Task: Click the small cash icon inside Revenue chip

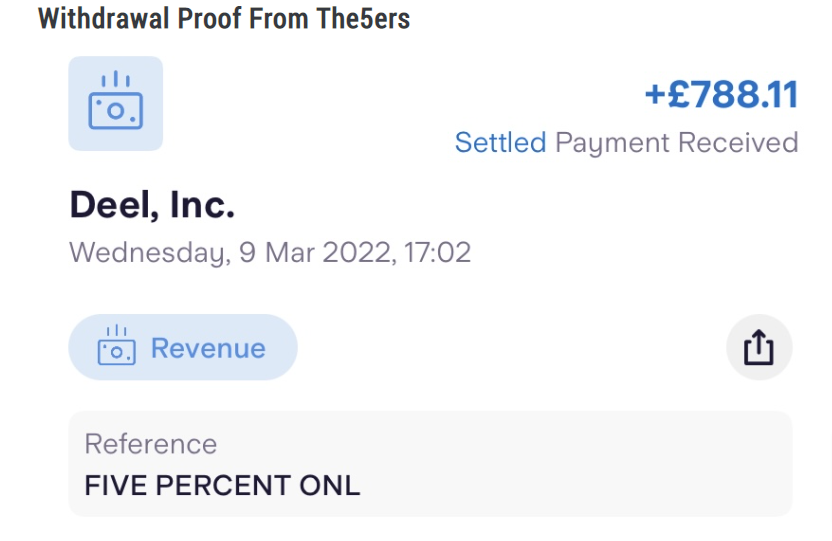Action: (x=117, y=345)
